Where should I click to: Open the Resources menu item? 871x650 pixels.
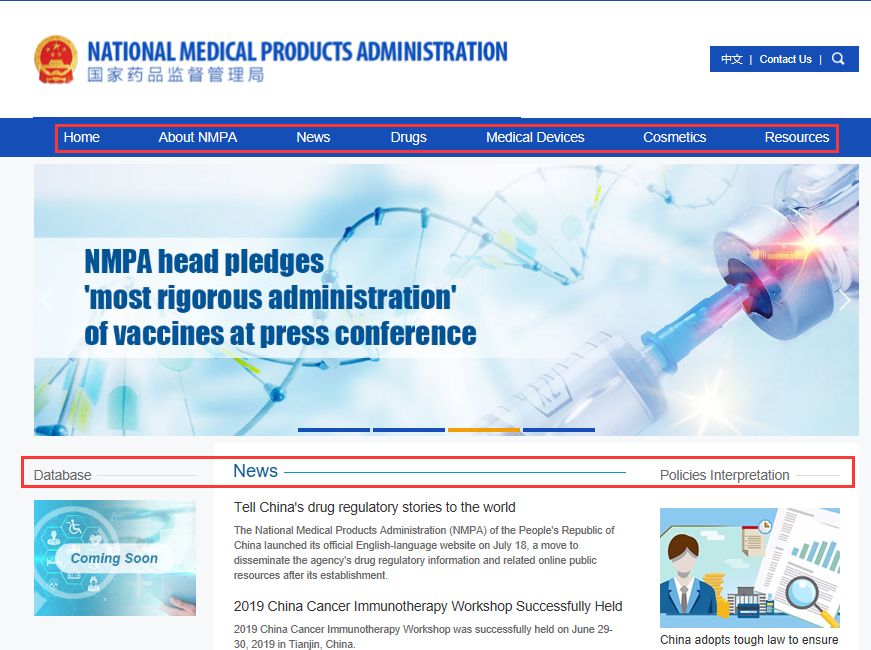tap(796, 137)
